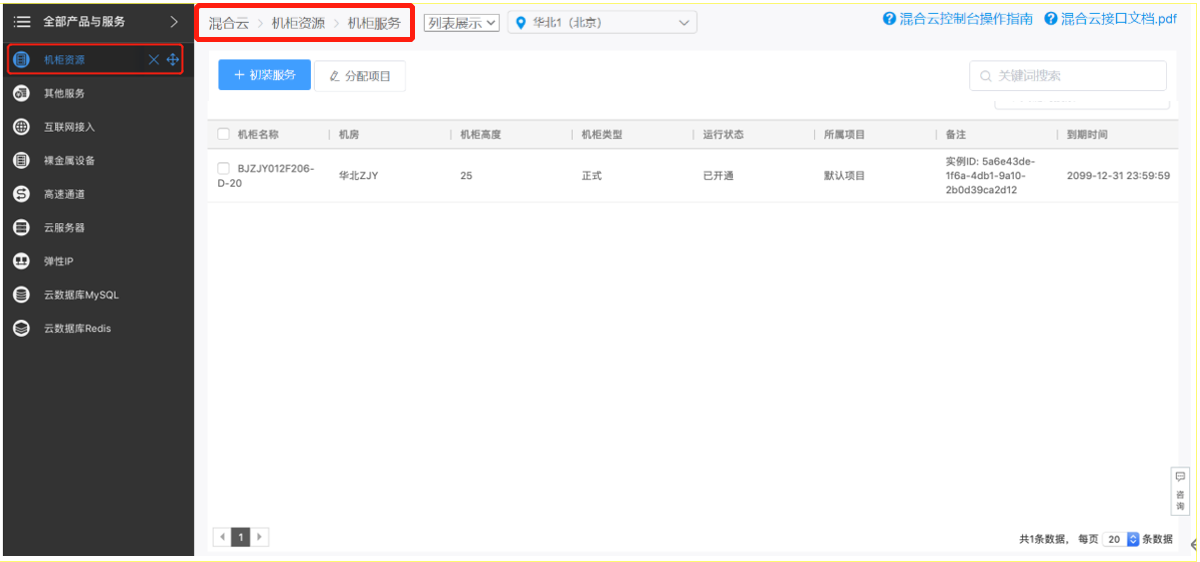The image size is (1200, 562).
Task: Click the 云服务器 sidebar icon
Action: pyautogui.click(x=21, y=227)
